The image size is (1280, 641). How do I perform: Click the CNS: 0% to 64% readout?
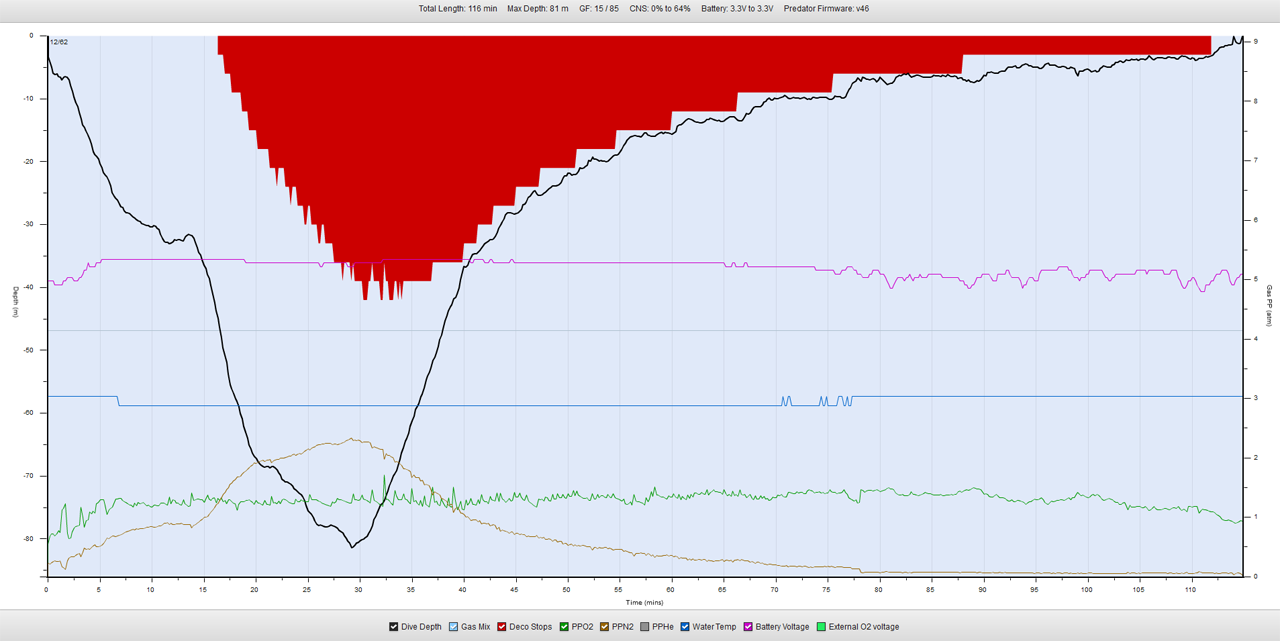(659, 8)
